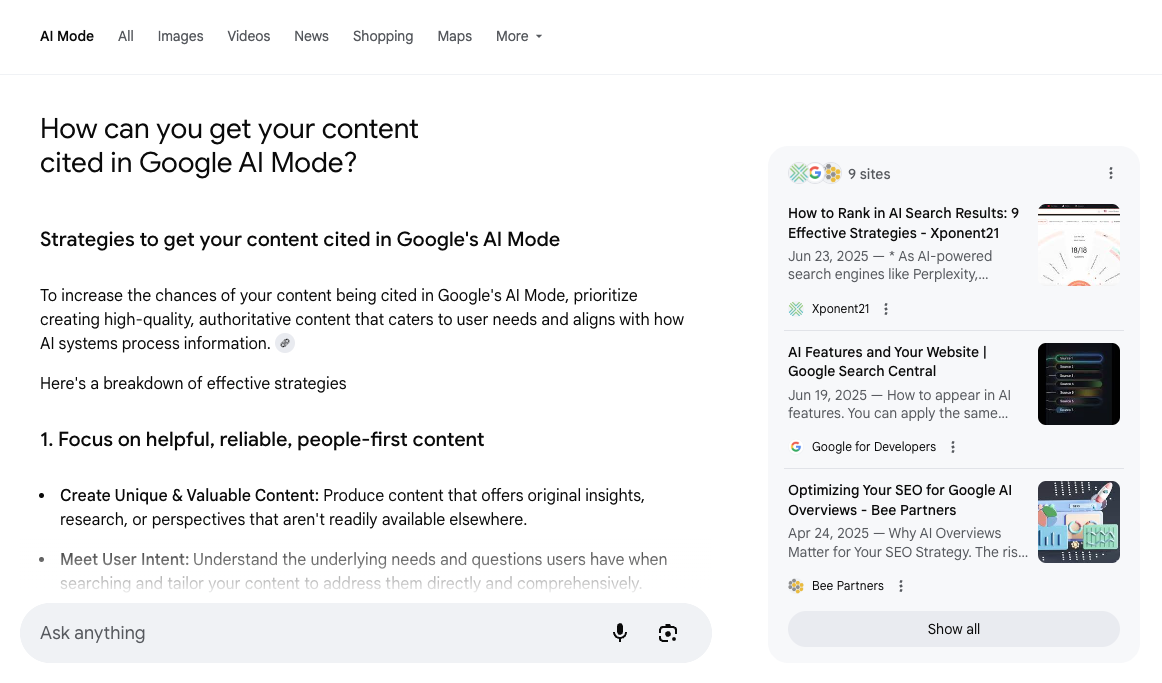Switch to the All tab
Viewport: 1162px width, 683px height.
pos(126,36)
